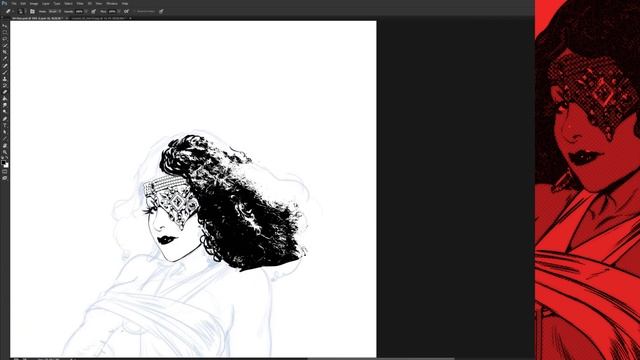Select the Zoom tool
Image resolution: width=640 pixels, height=360 pixels.
pyautogui.click(x=5, y=152)
